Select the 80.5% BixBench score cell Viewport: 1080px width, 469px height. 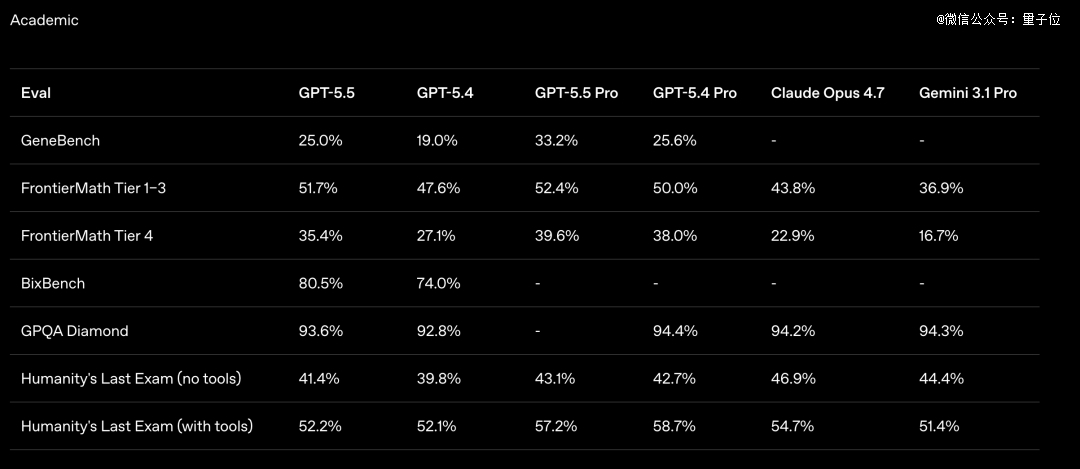(320, 283)
